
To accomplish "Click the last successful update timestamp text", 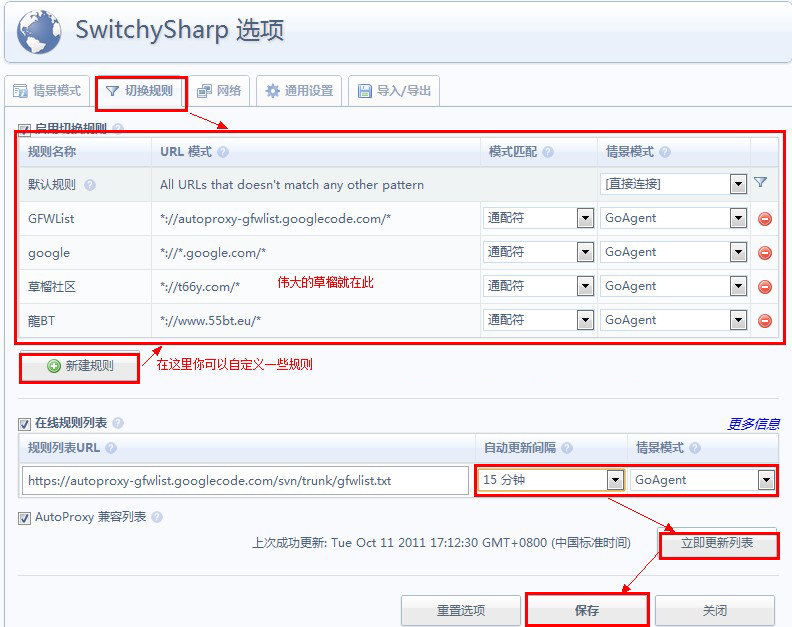I will coord(441,543).
